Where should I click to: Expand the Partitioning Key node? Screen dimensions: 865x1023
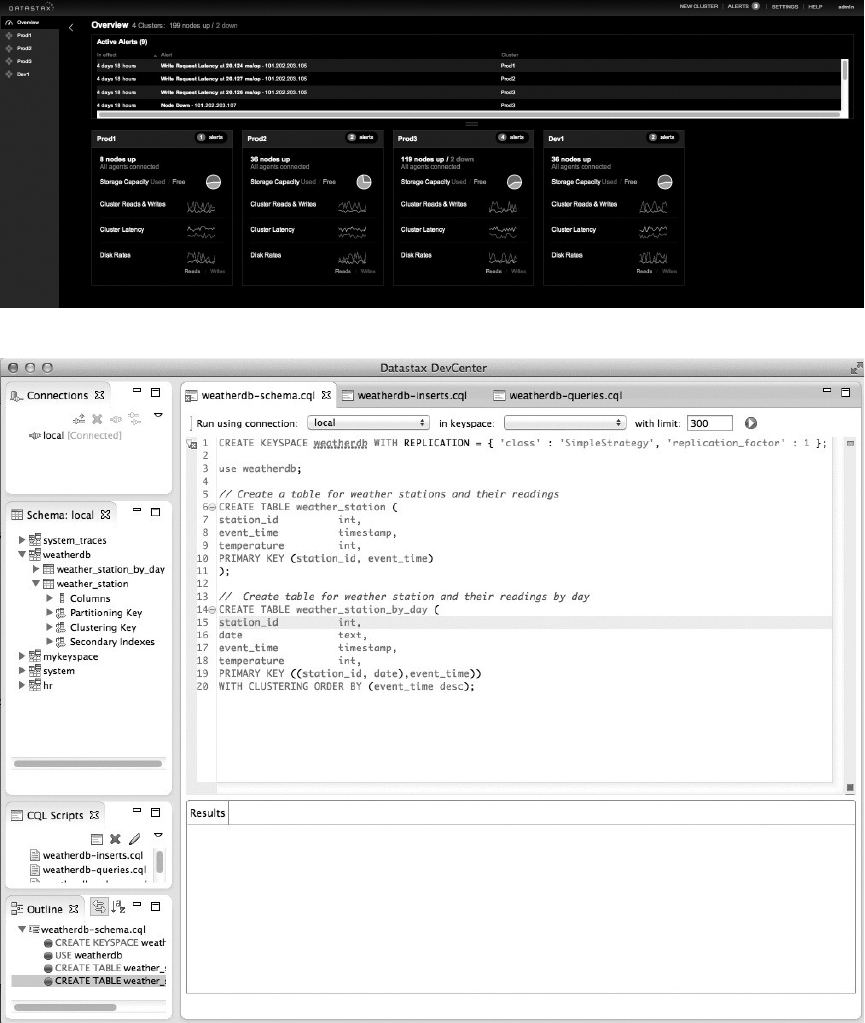pos(50,612)
